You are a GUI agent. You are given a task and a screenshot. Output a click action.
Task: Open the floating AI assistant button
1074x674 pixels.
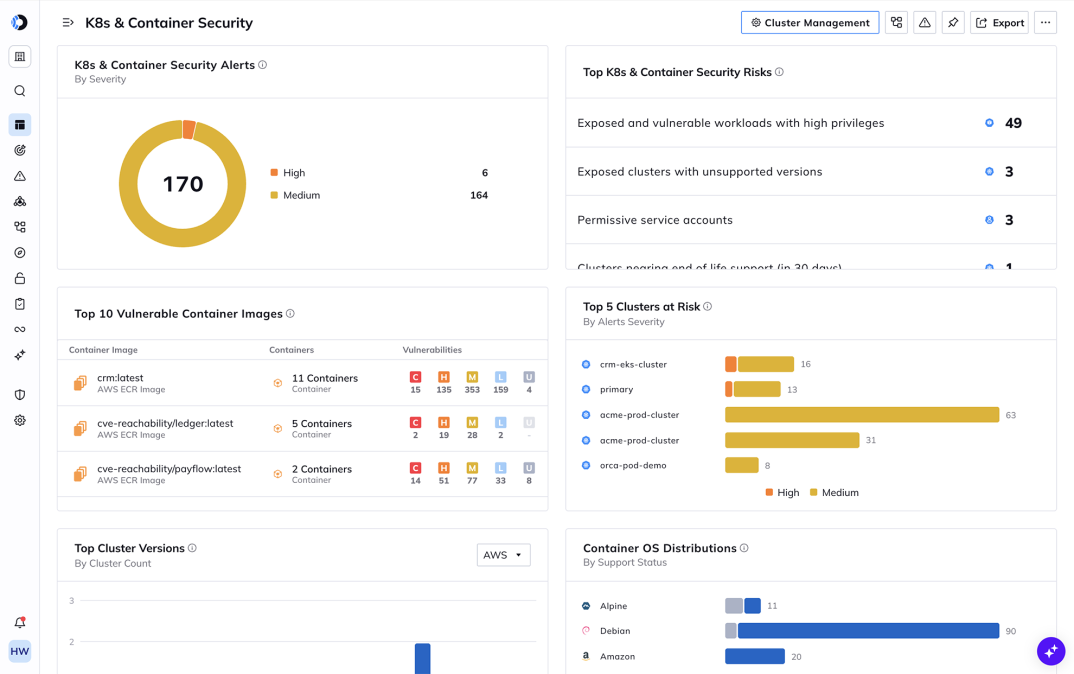click(1051, 651)
